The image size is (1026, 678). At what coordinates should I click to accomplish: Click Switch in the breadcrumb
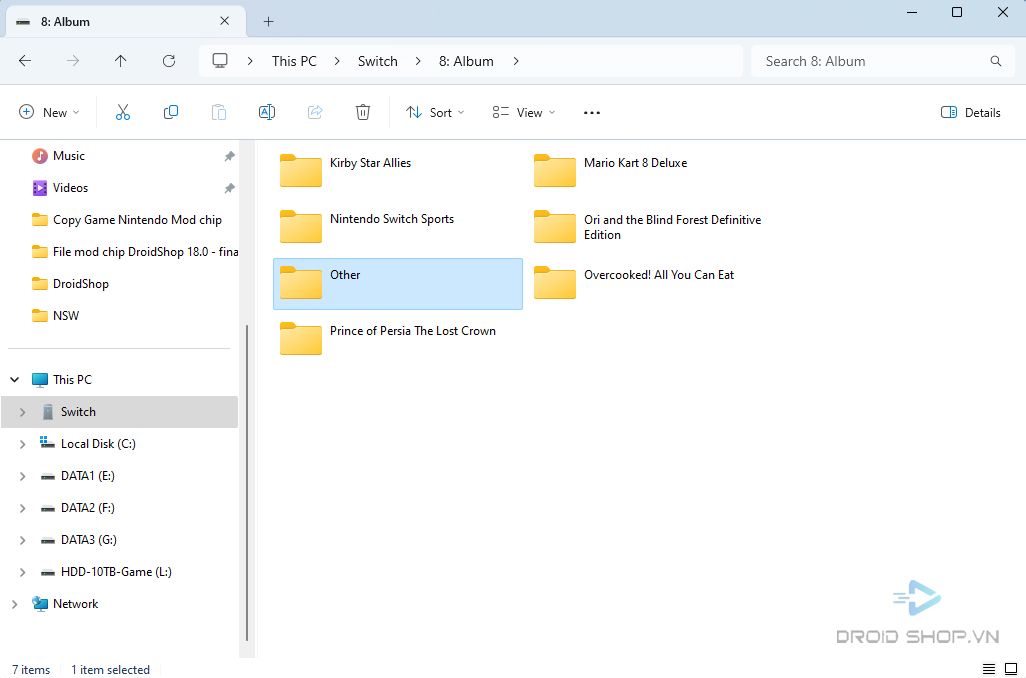point(378,61)
